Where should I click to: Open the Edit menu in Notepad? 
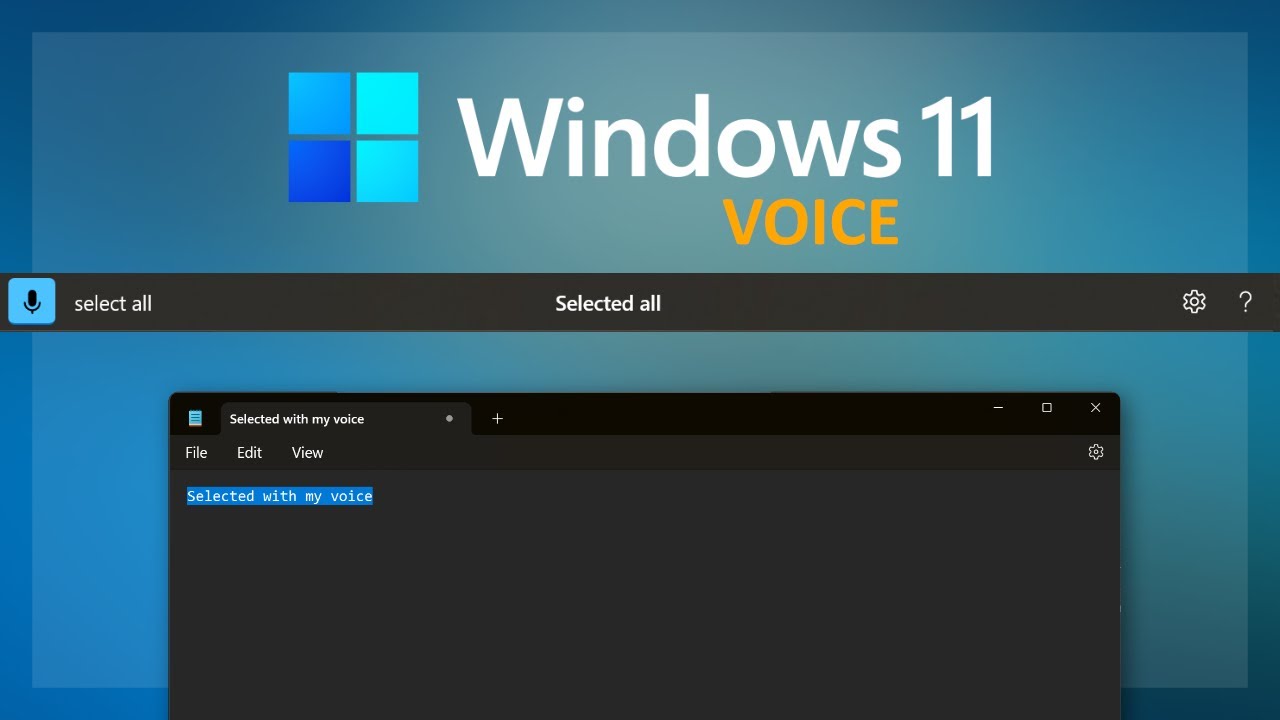coord(249,453)
